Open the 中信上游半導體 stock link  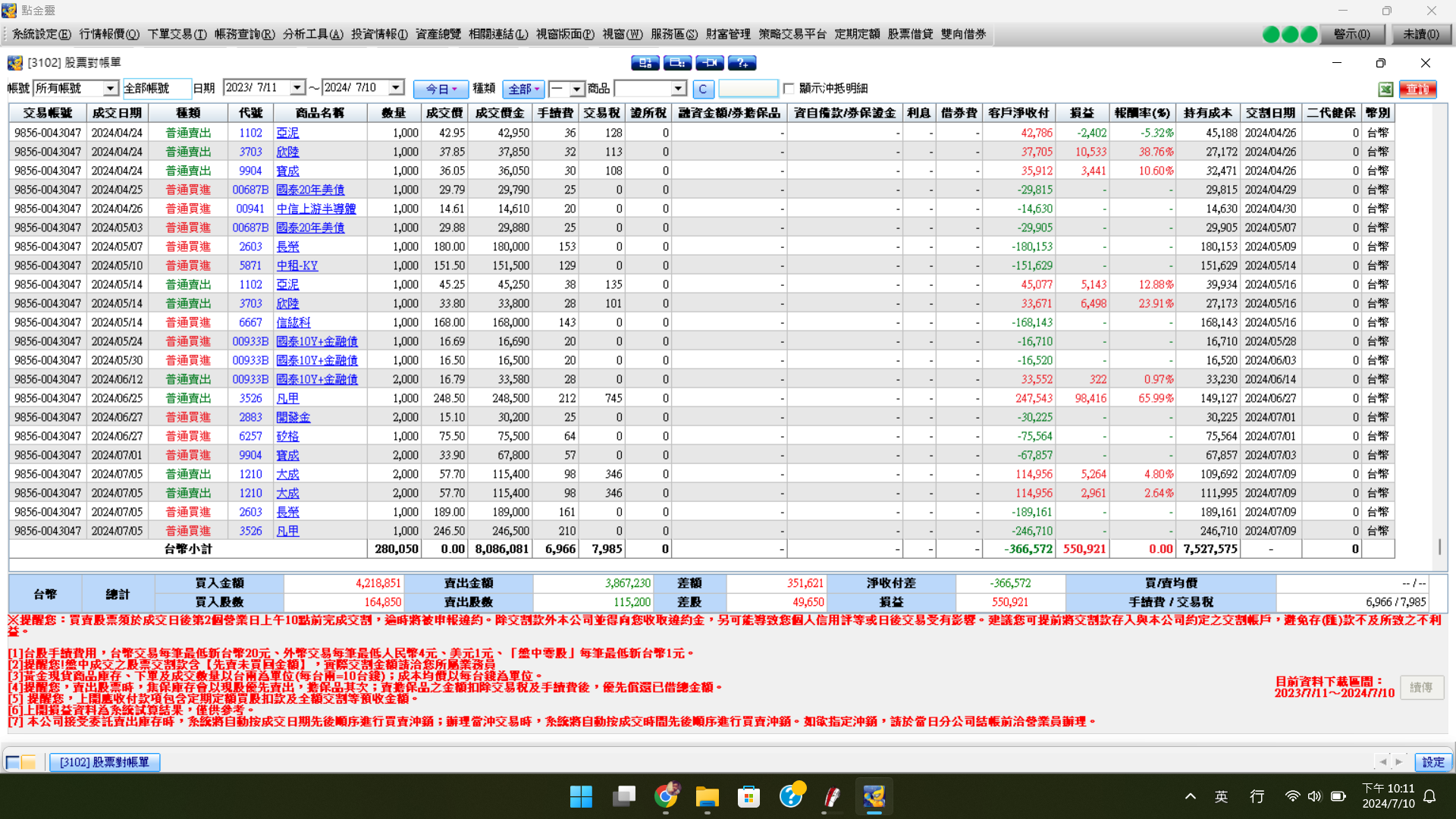316,209
